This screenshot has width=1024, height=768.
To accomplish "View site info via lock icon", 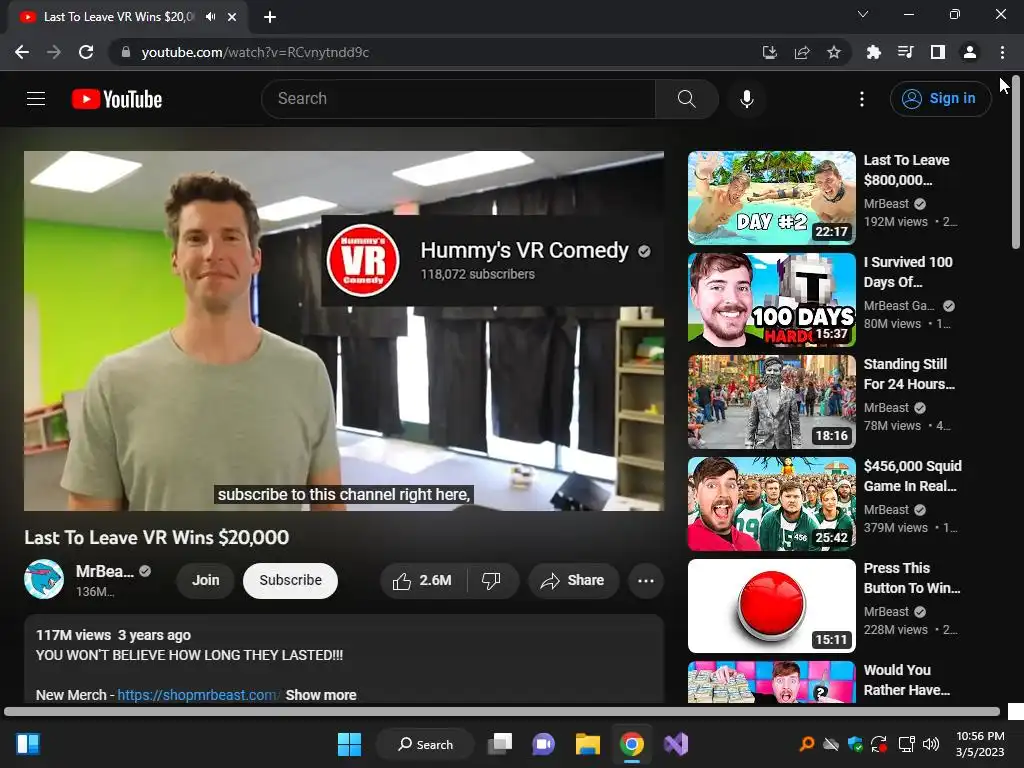I will [x=126, y=52].
